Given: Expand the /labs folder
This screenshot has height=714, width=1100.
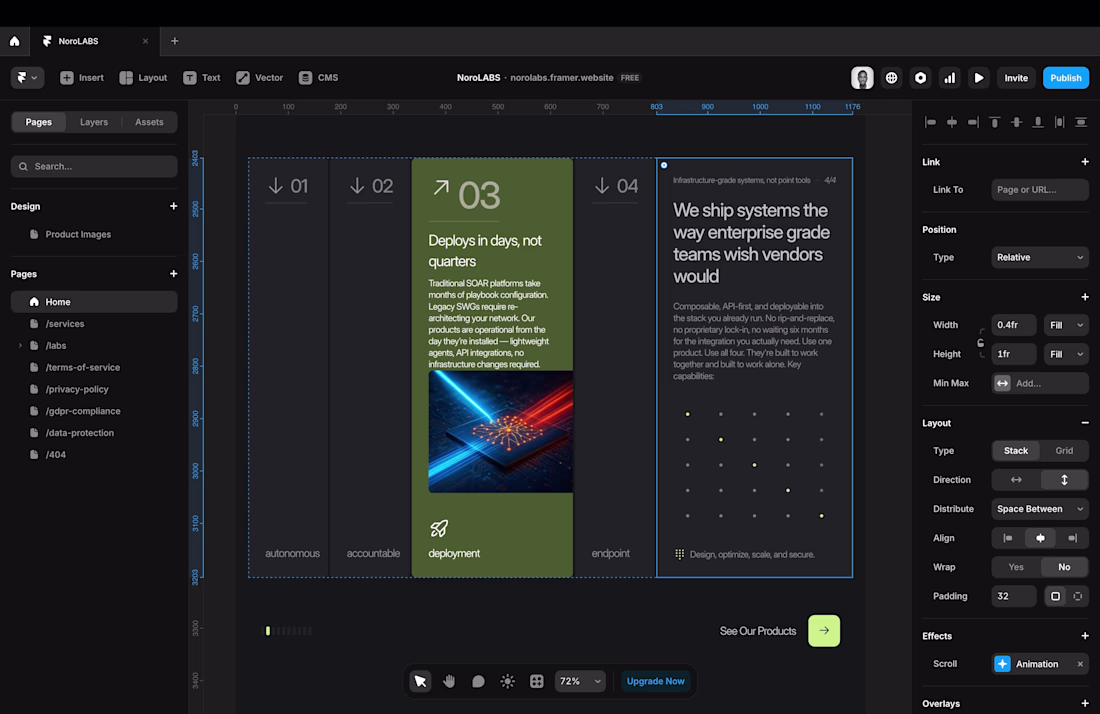Looking at the screenshot, I should tap(20, 345).
